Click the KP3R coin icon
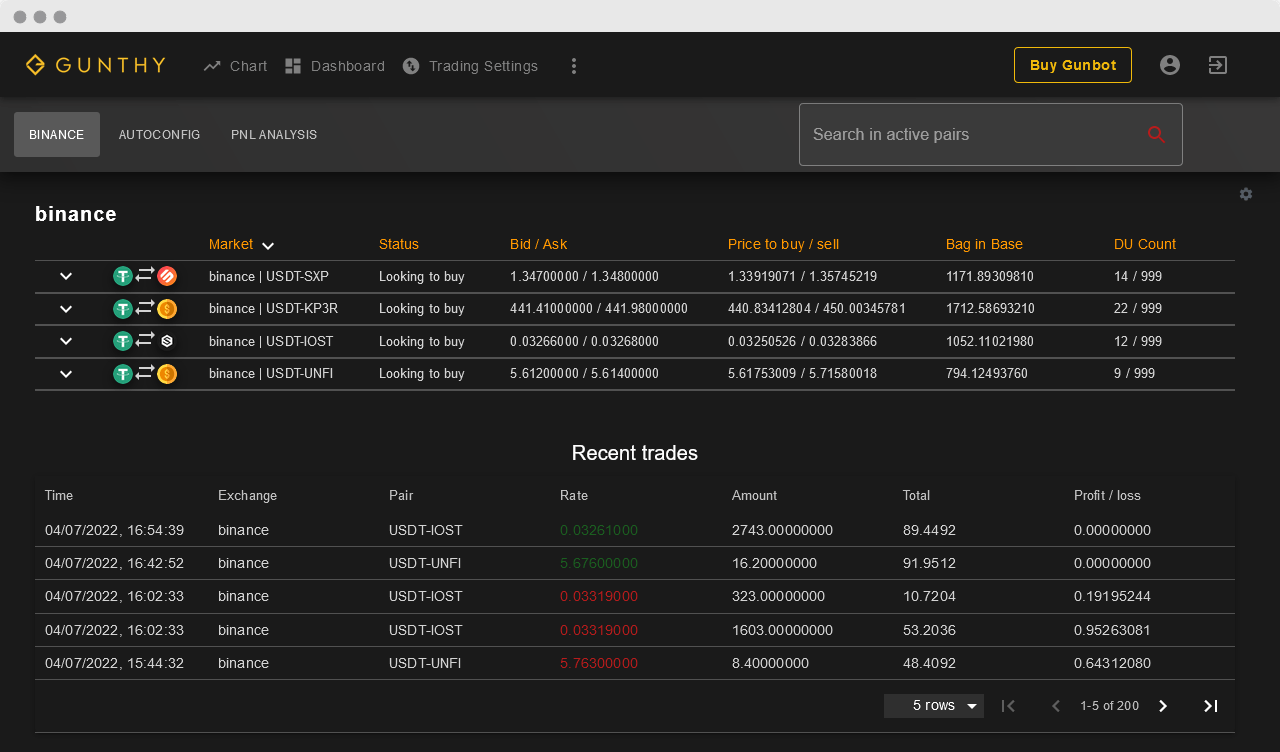This screenshot has height=752, width=1280. [x=167, y=309]
